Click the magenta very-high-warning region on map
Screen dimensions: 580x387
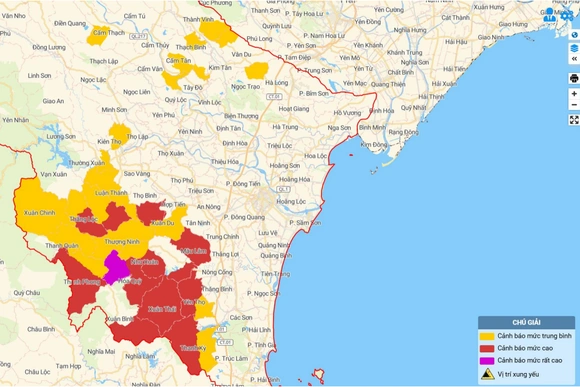(116, 267)
